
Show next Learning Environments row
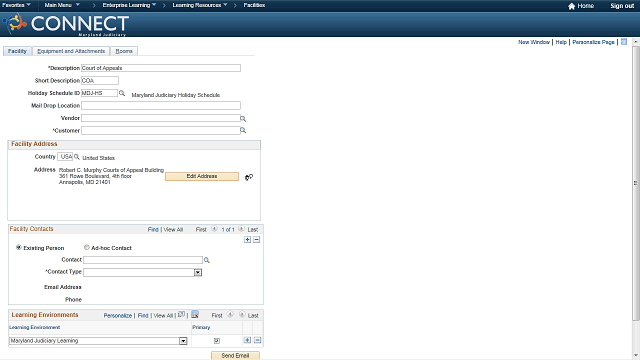(x=242, y=315)
